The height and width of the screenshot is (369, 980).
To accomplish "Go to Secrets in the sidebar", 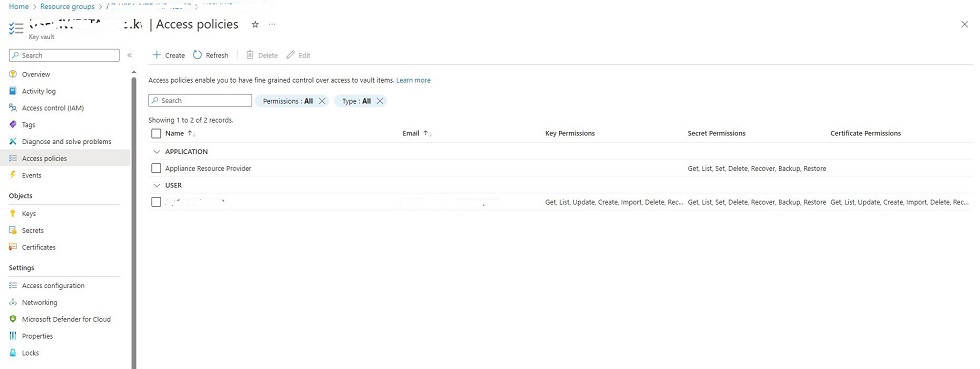I will [32, 231].
